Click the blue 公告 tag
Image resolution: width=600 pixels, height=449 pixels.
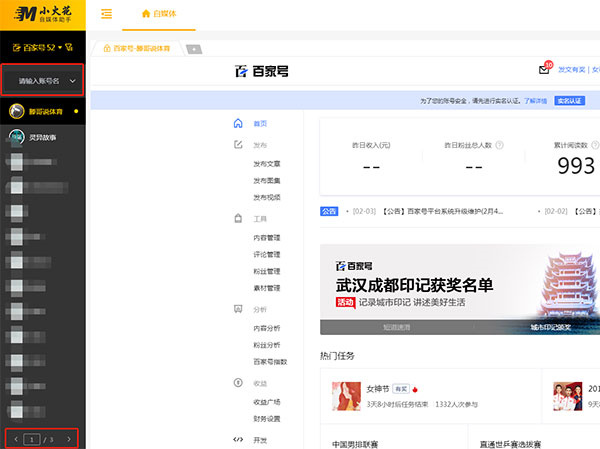coord(329,211)
